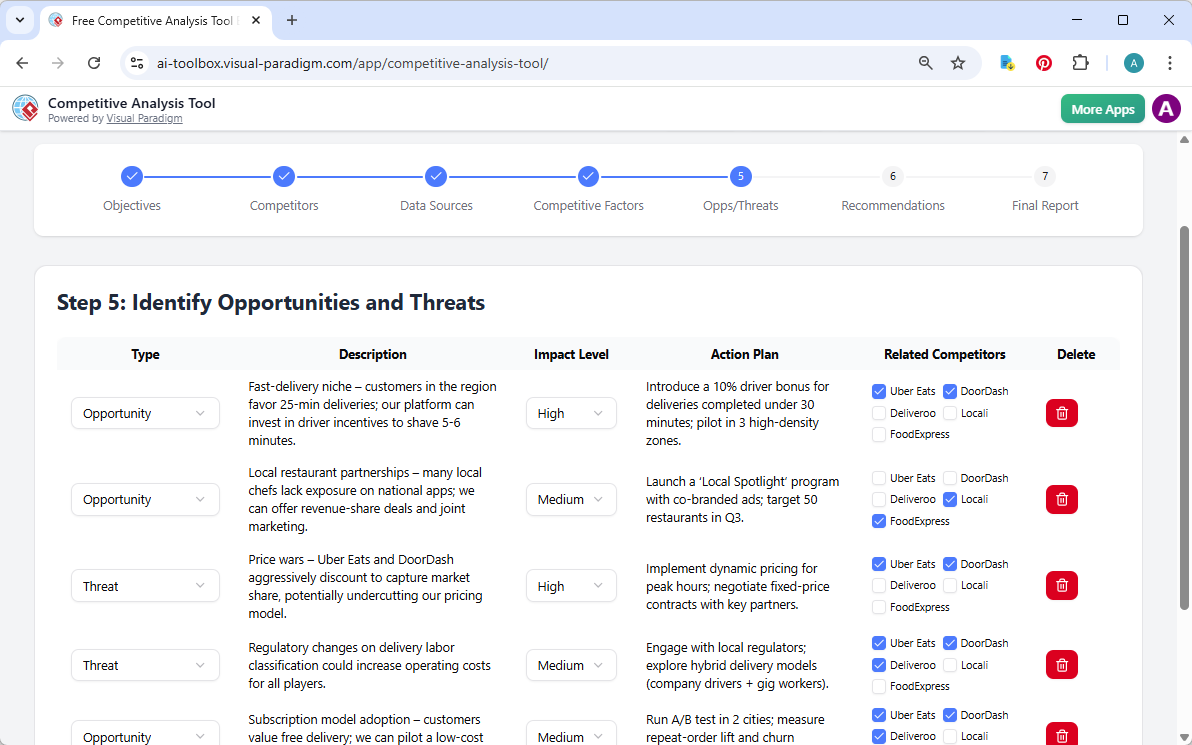Click the More Apps button
This screenshot has height=745, width=1192.
tap(1102, 108)
